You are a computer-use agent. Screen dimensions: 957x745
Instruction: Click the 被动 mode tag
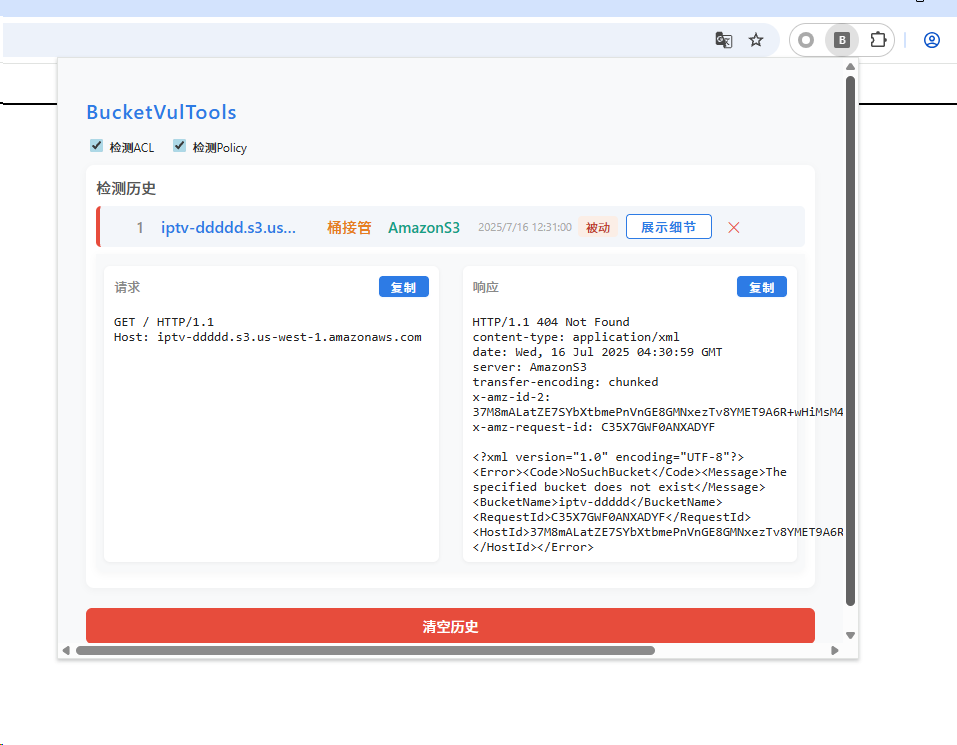(x=598, y=228)
